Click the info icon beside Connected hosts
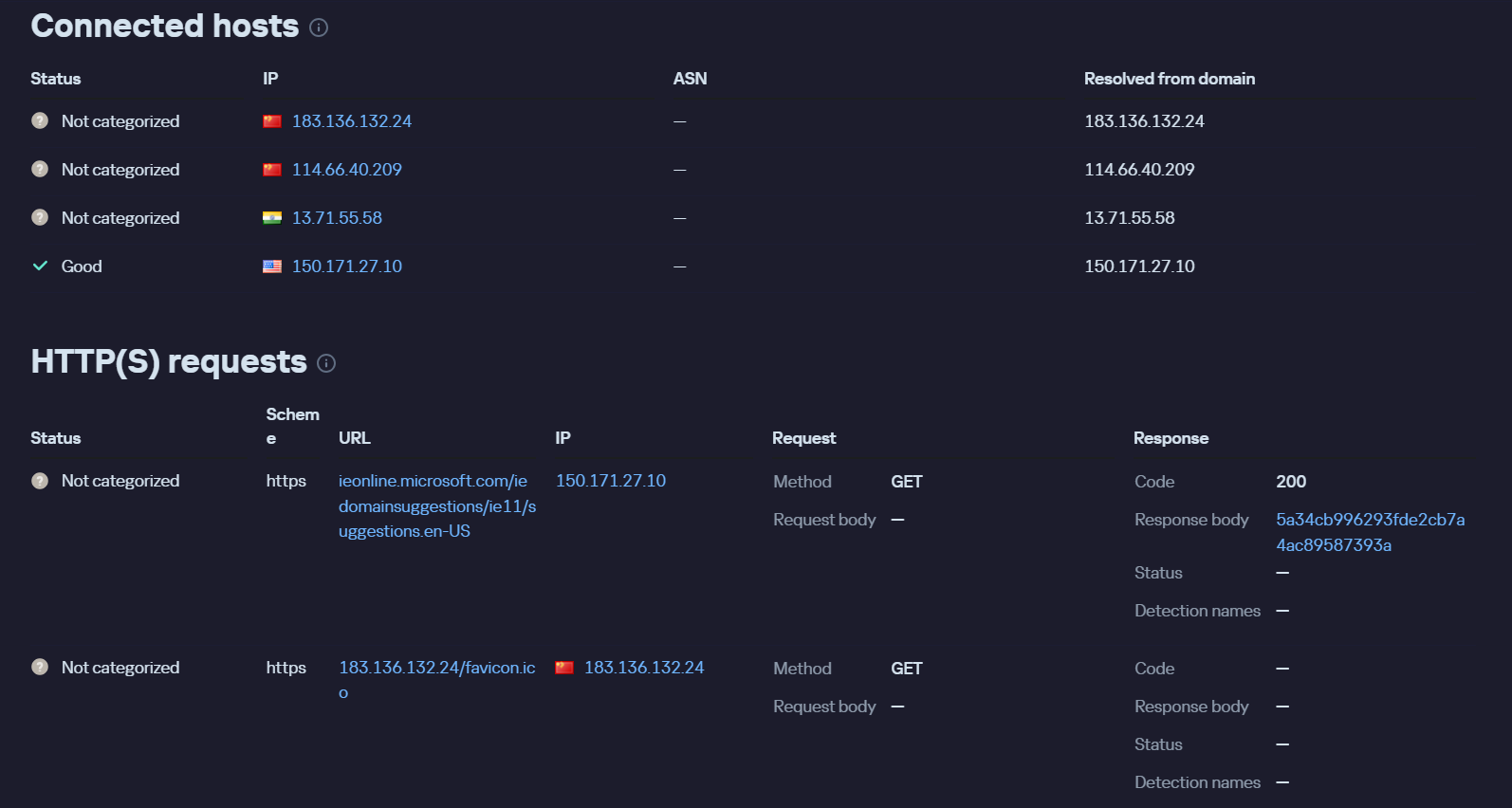Screen dimensions: 1512x808 (319, 28)
